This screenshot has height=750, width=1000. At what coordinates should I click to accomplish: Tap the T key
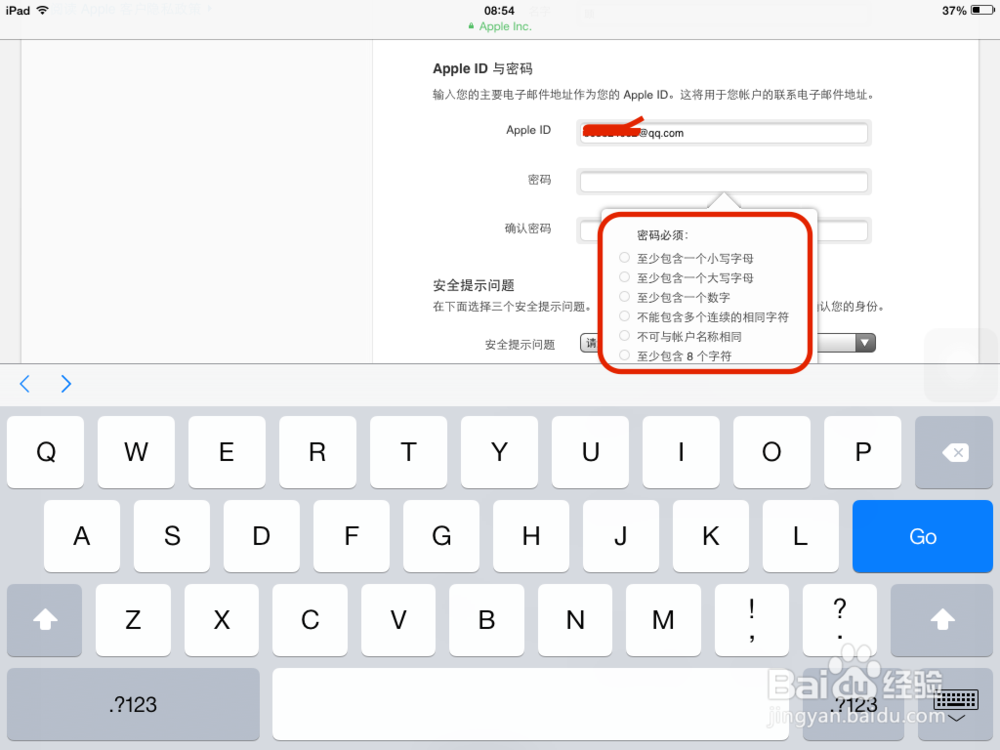[x=408, y=452]
